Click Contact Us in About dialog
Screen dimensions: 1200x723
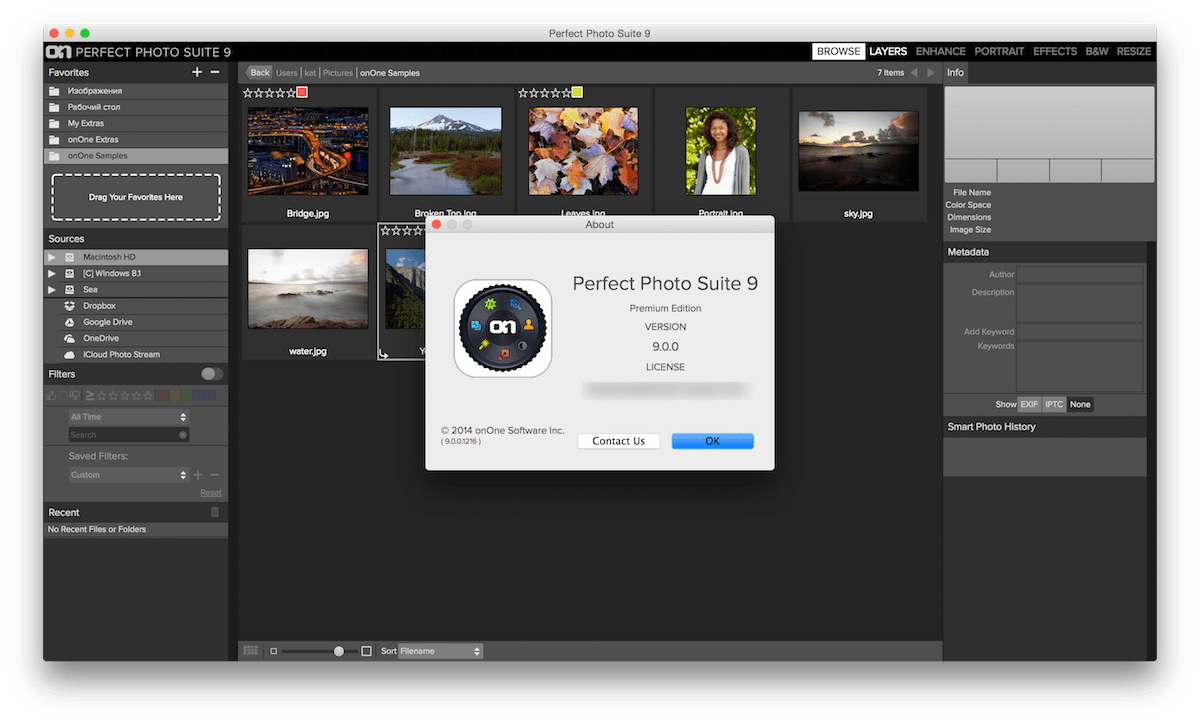point(618,441)
